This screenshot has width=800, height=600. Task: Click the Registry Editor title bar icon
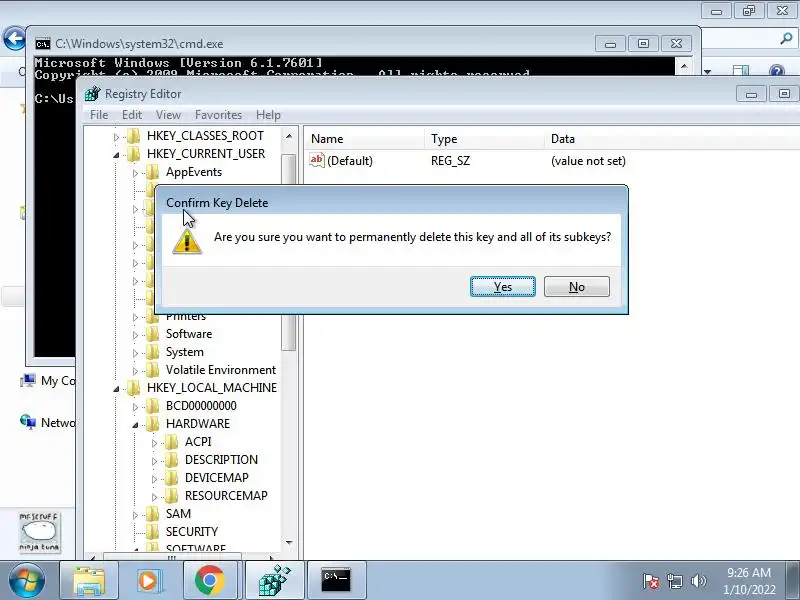coord(92,94)
